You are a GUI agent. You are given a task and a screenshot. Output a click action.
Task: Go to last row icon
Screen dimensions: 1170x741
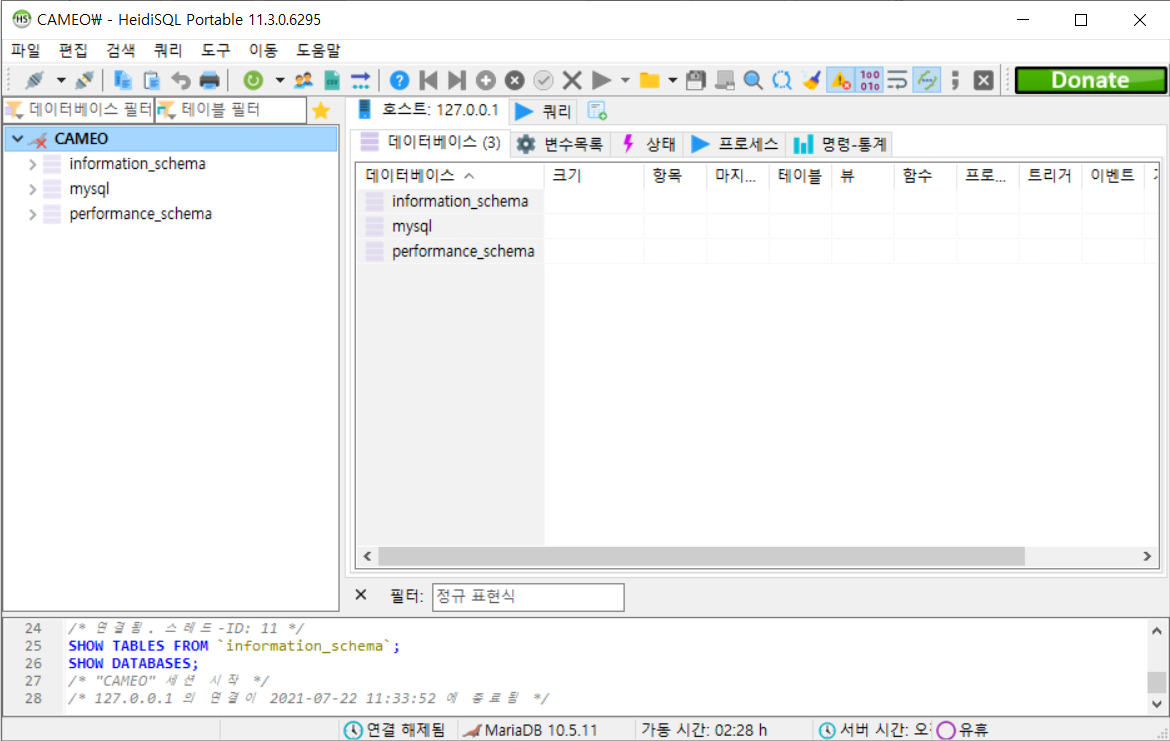[457, 80]
